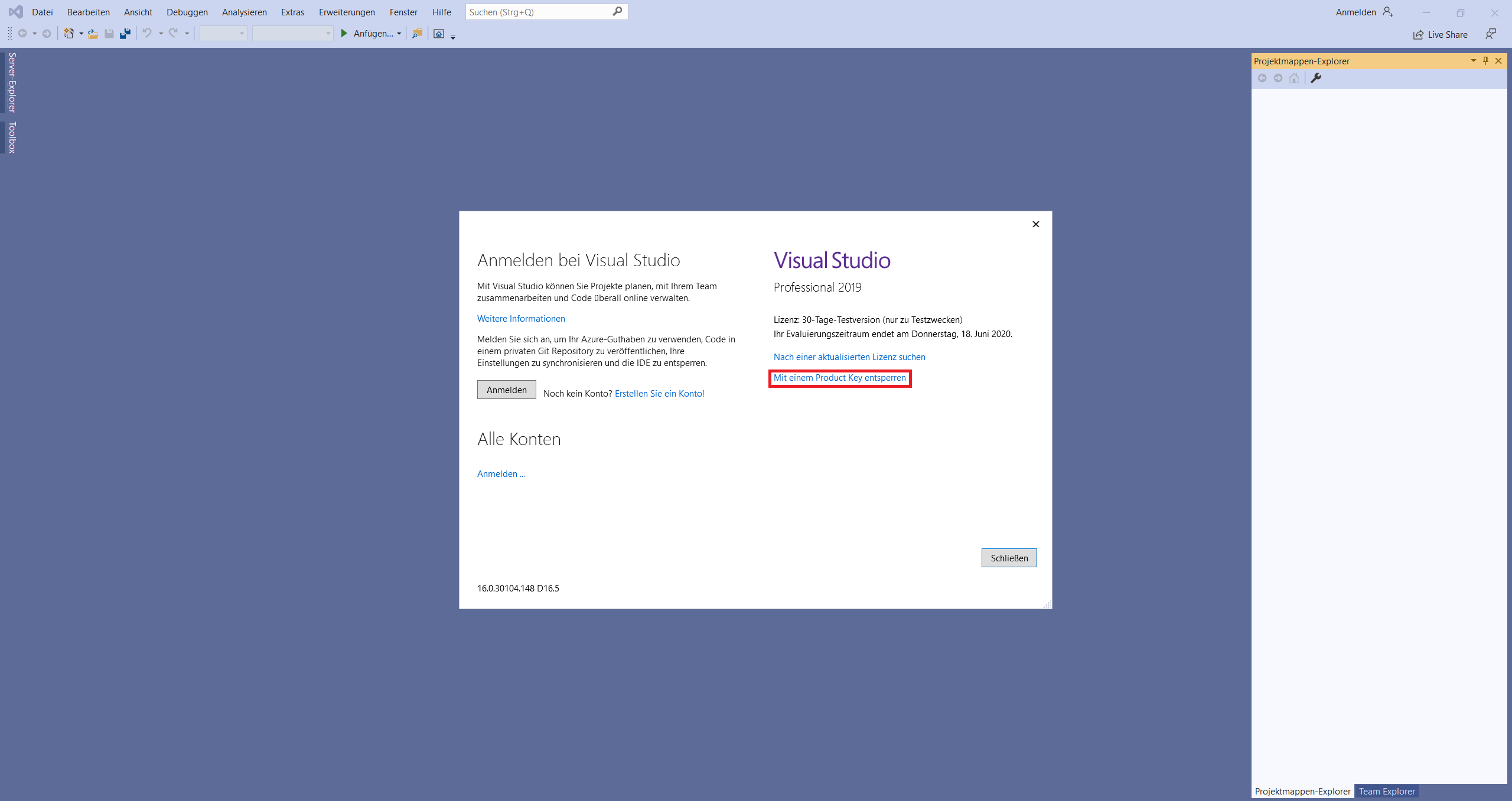The image size is (1512, 801).
Task: Click the Redo arrow icon
Action: click(174, 34)
